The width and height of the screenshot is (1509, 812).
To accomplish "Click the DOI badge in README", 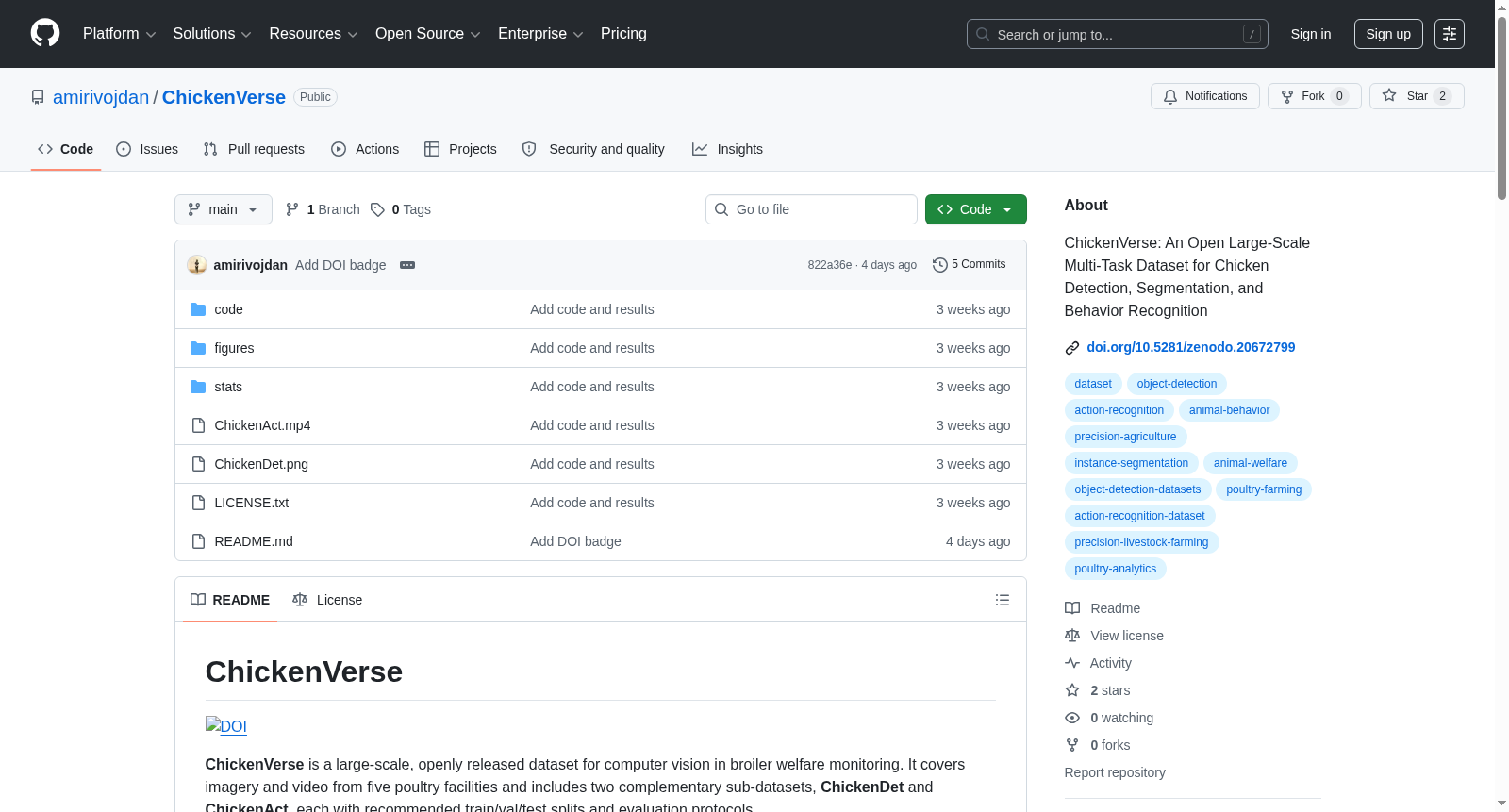I will pyautogui.click(x=226, y=726).
